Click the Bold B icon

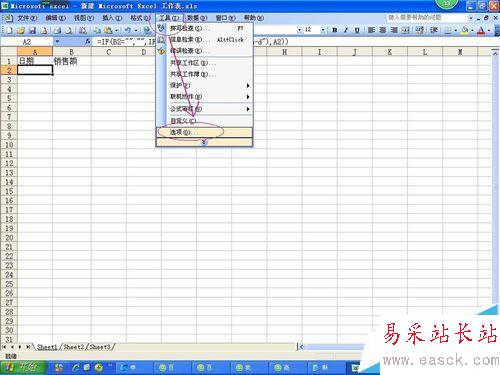click(x=335, y=30)
